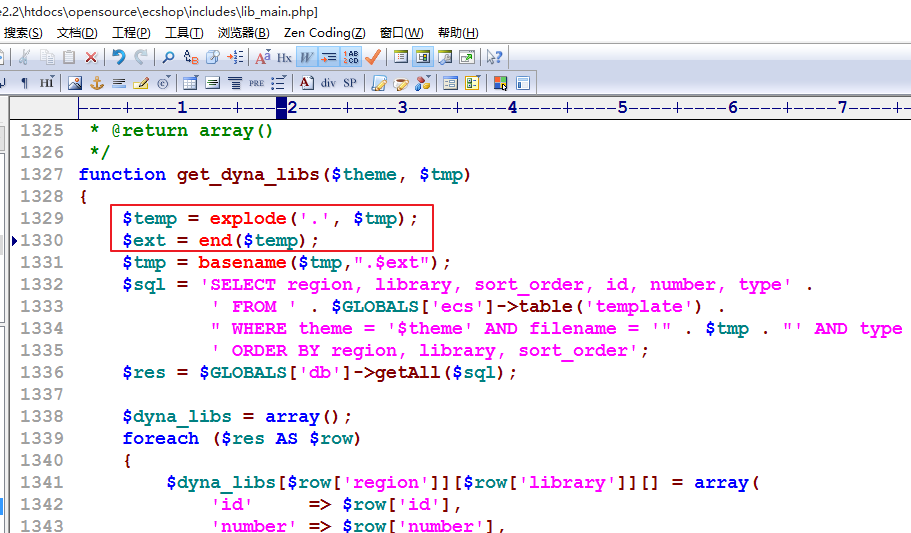Insert an anchor link with anchor icon
Viewport: 911px width, 533px height.
tap(97, 83)
